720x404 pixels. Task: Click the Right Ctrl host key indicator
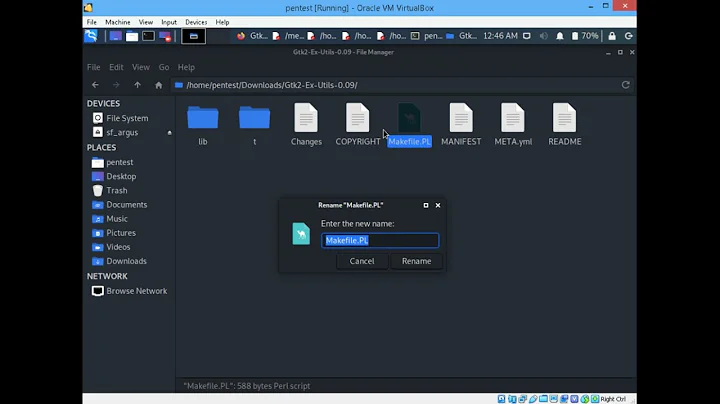613,399
